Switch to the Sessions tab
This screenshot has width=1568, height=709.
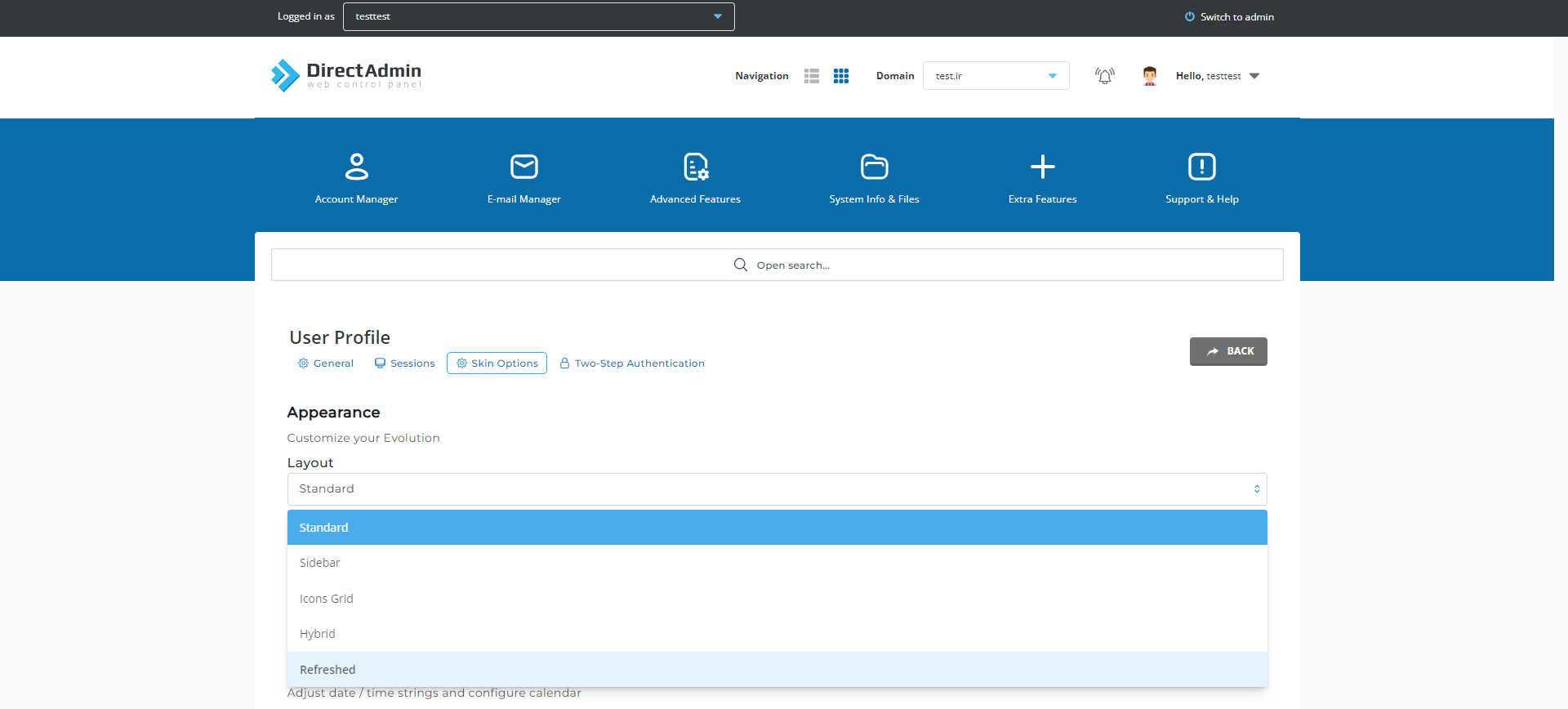pyautogui.click(x=404, y=363)
